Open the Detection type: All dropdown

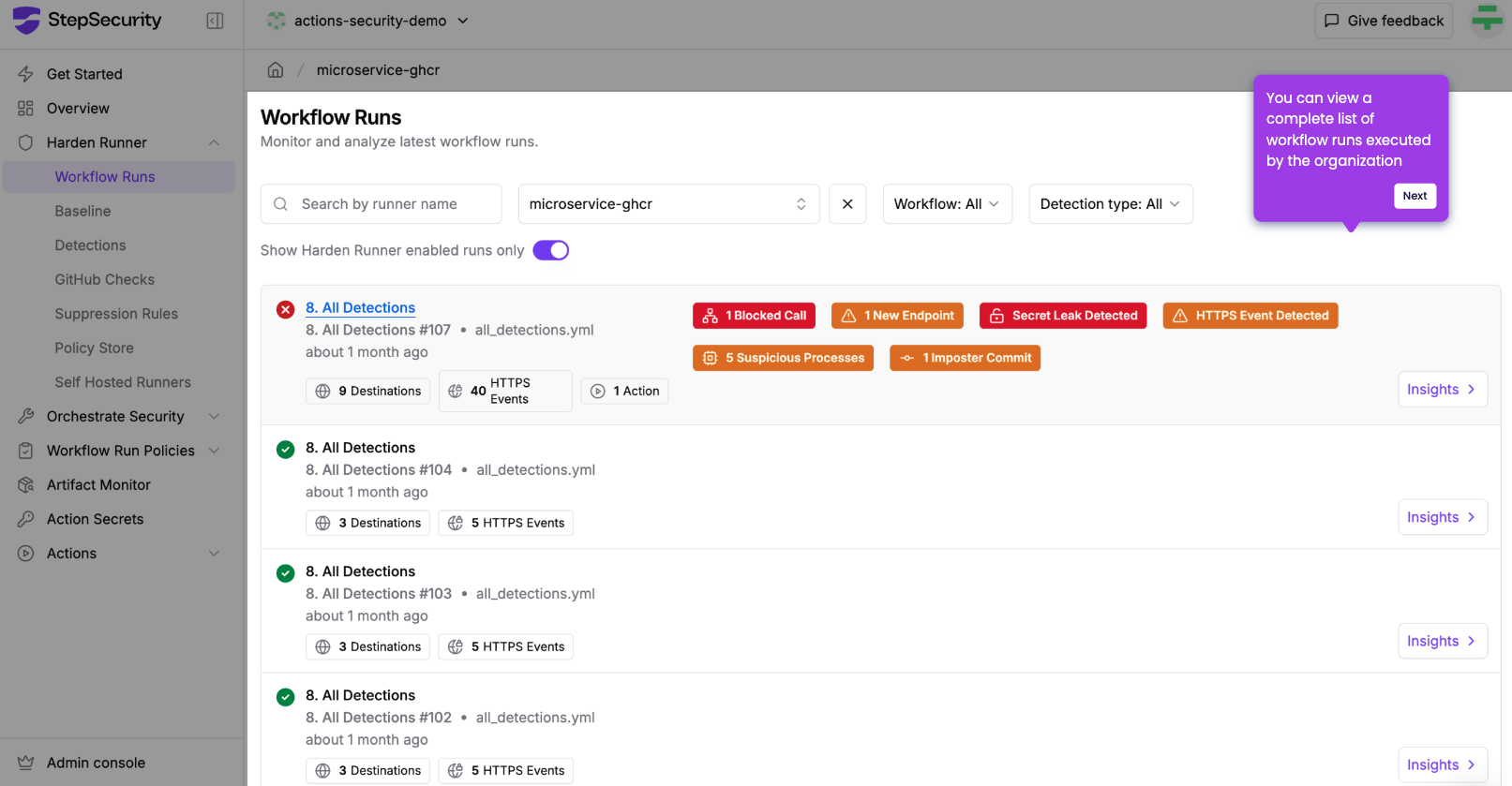(1111, 204)
